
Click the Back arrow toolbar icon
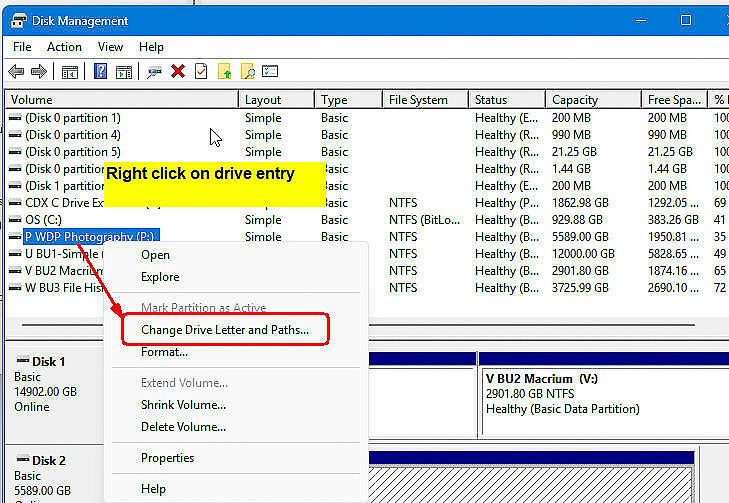coord(16,72)
